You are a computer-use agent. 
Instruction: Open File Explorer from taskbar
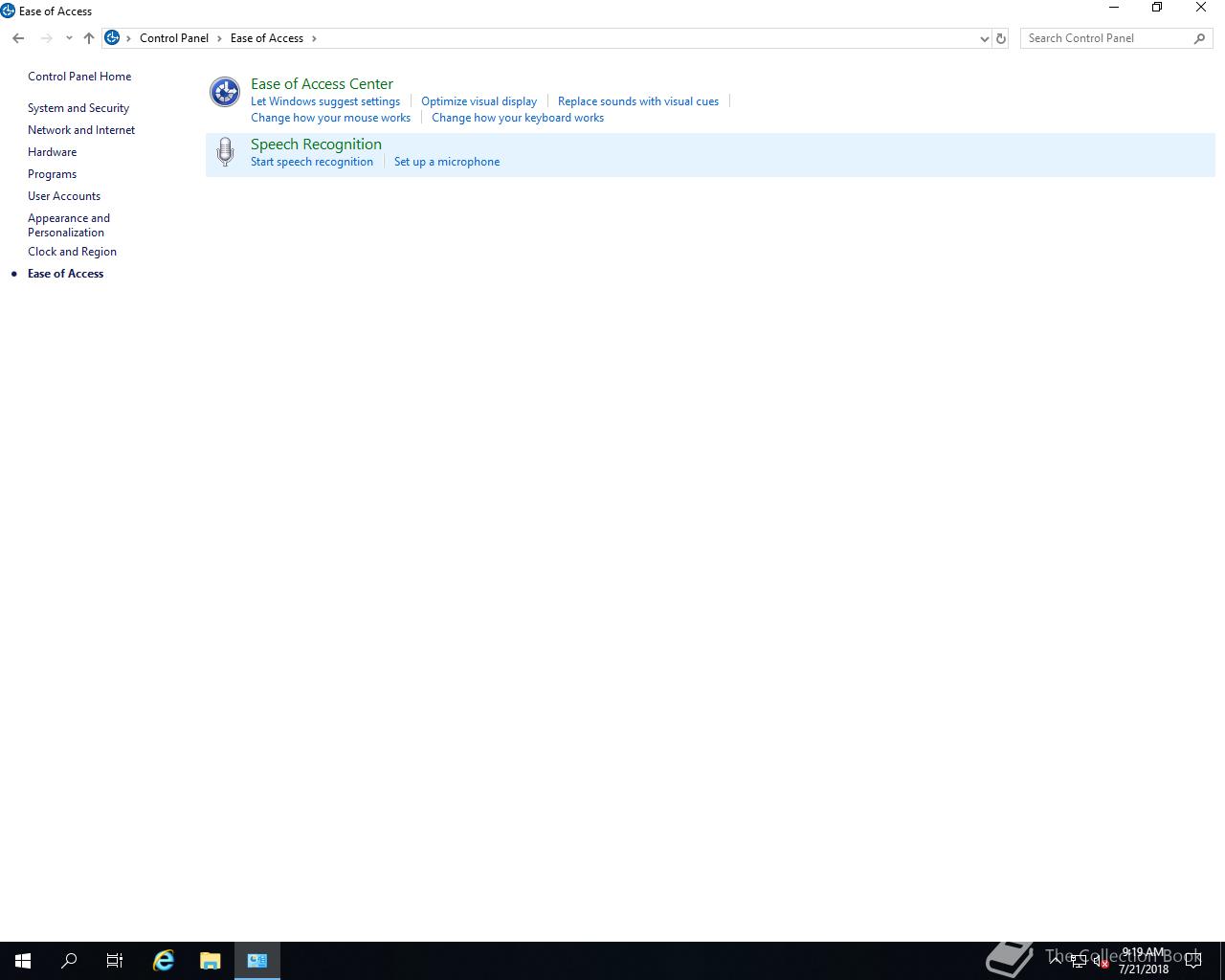click(x=210, y=961)
